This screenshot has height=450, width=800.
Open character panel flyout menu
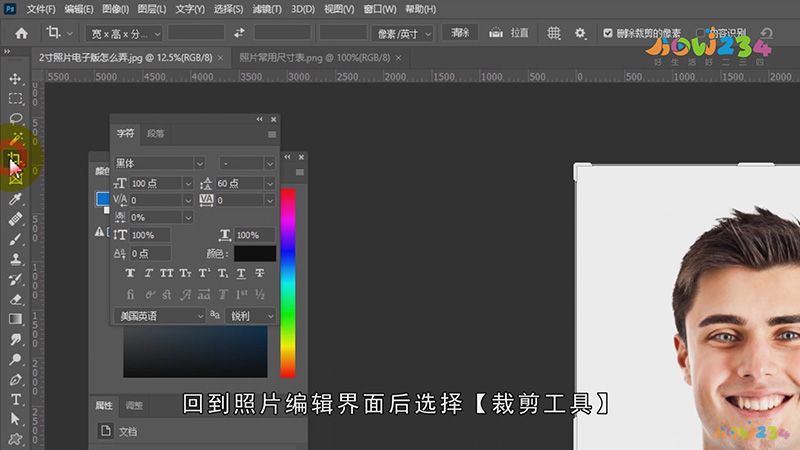[271, 134]
